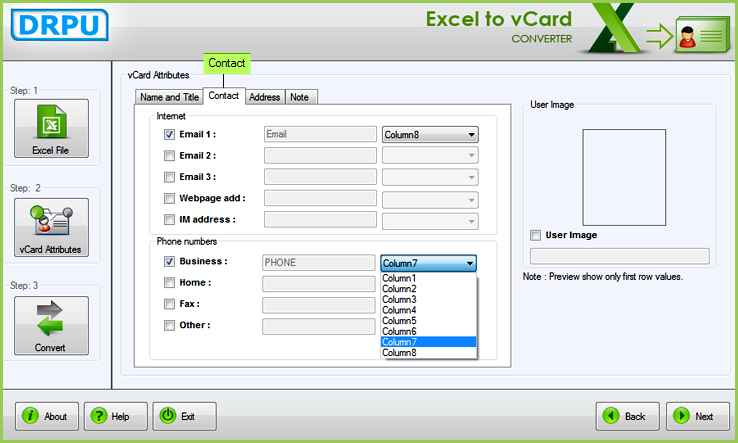The height and width of the screenshot is (443, 738).
Task: Uncheck the Email 1 checkbox
Action: (169, 135)
